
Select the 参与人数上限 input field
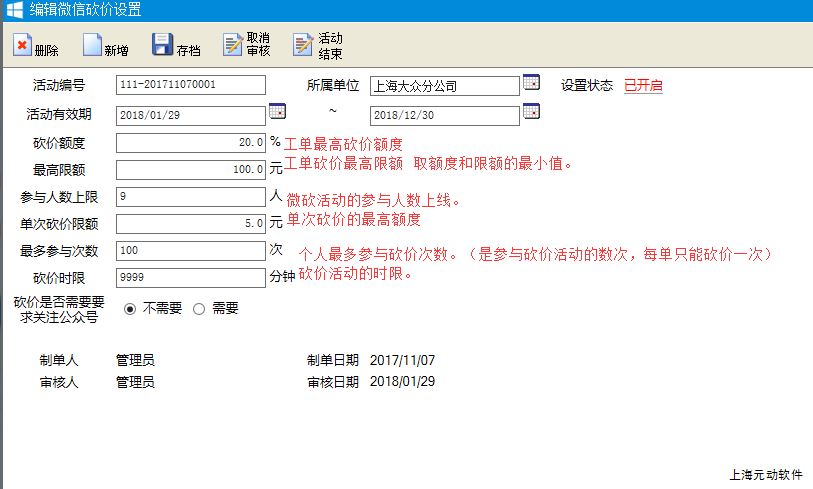(191, 197)
